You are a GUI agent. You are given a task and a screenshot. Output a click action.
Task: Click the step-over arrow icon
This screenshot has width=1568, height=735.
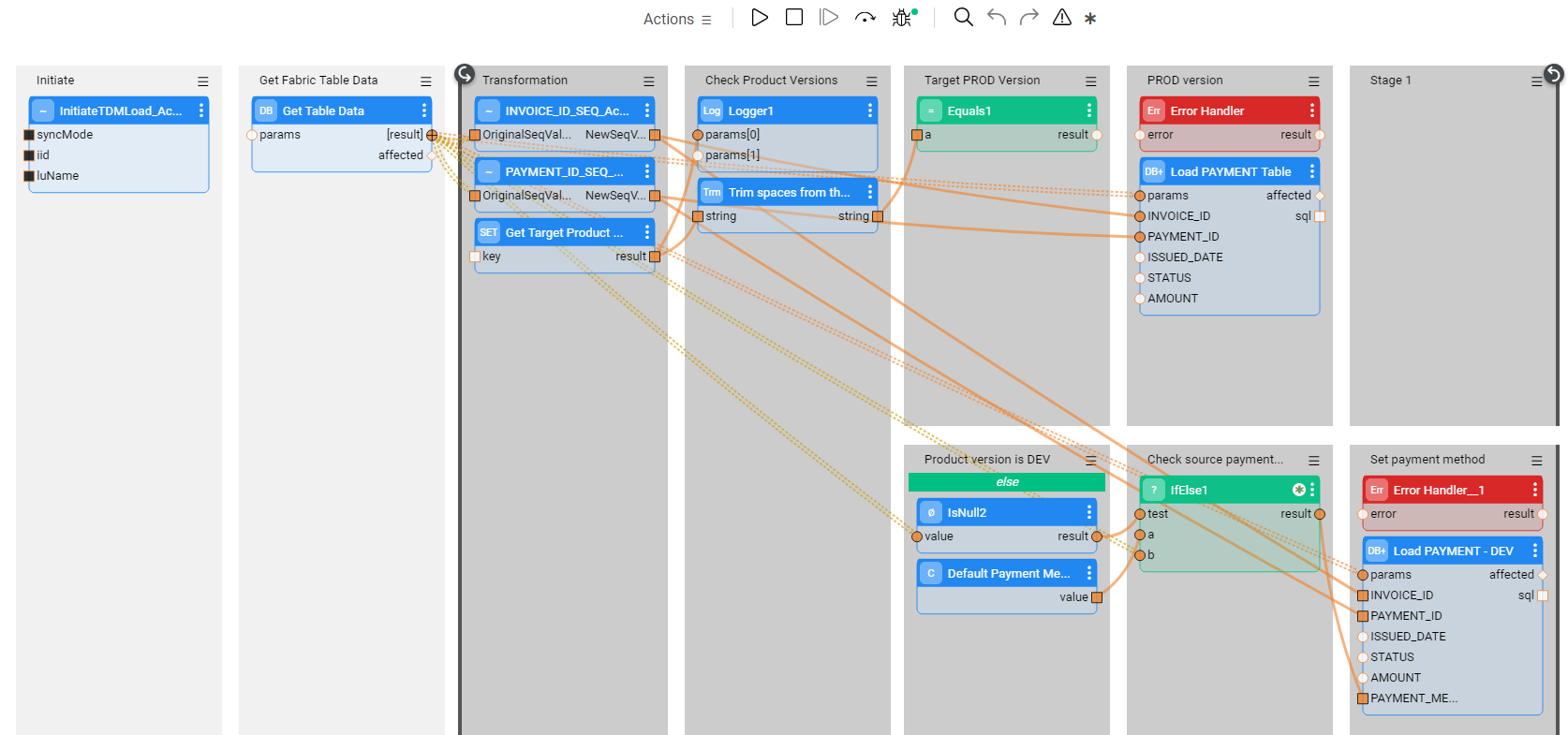(x=865, y=18)
